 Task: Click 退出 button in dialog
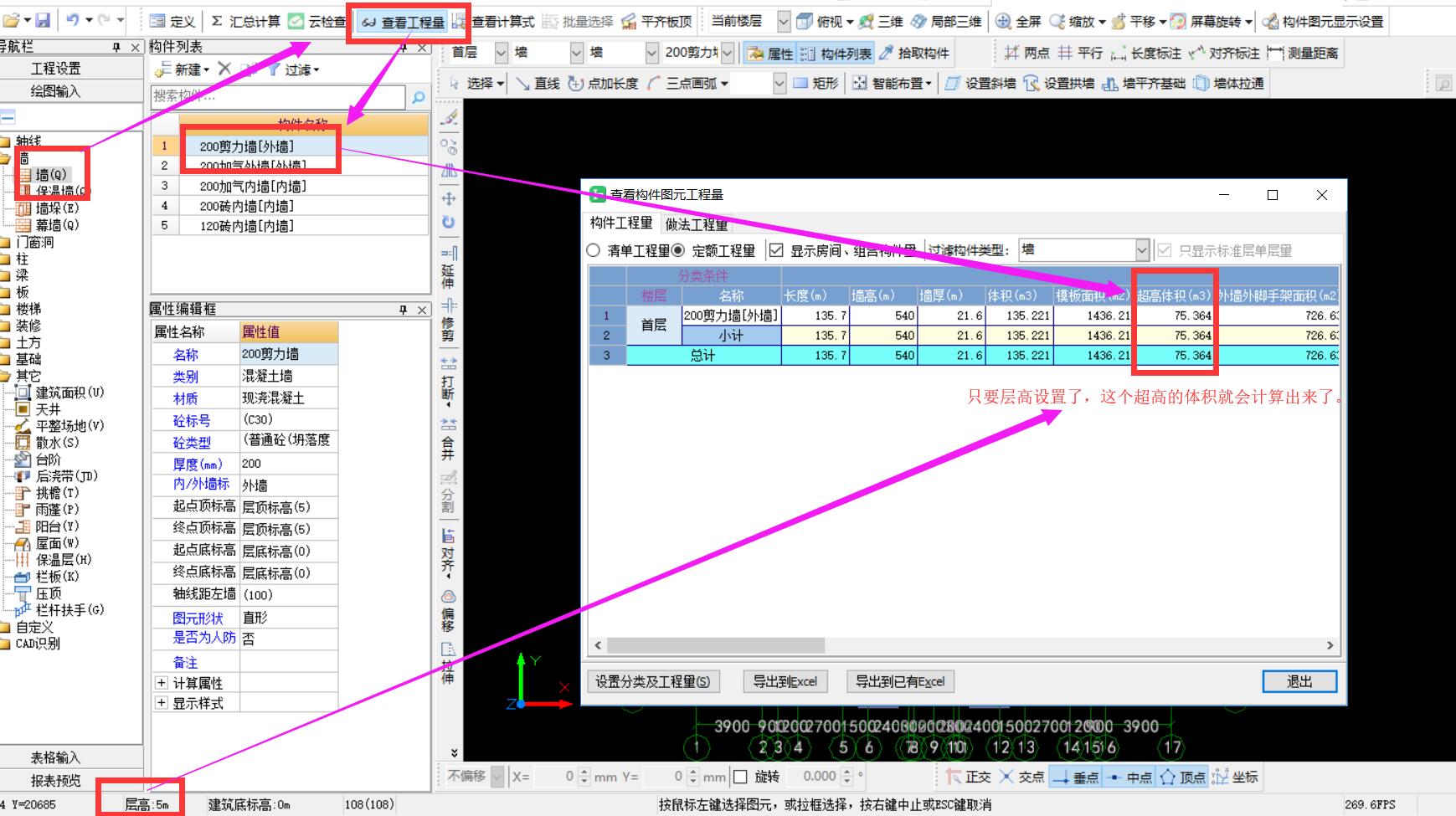(1299, 681)
